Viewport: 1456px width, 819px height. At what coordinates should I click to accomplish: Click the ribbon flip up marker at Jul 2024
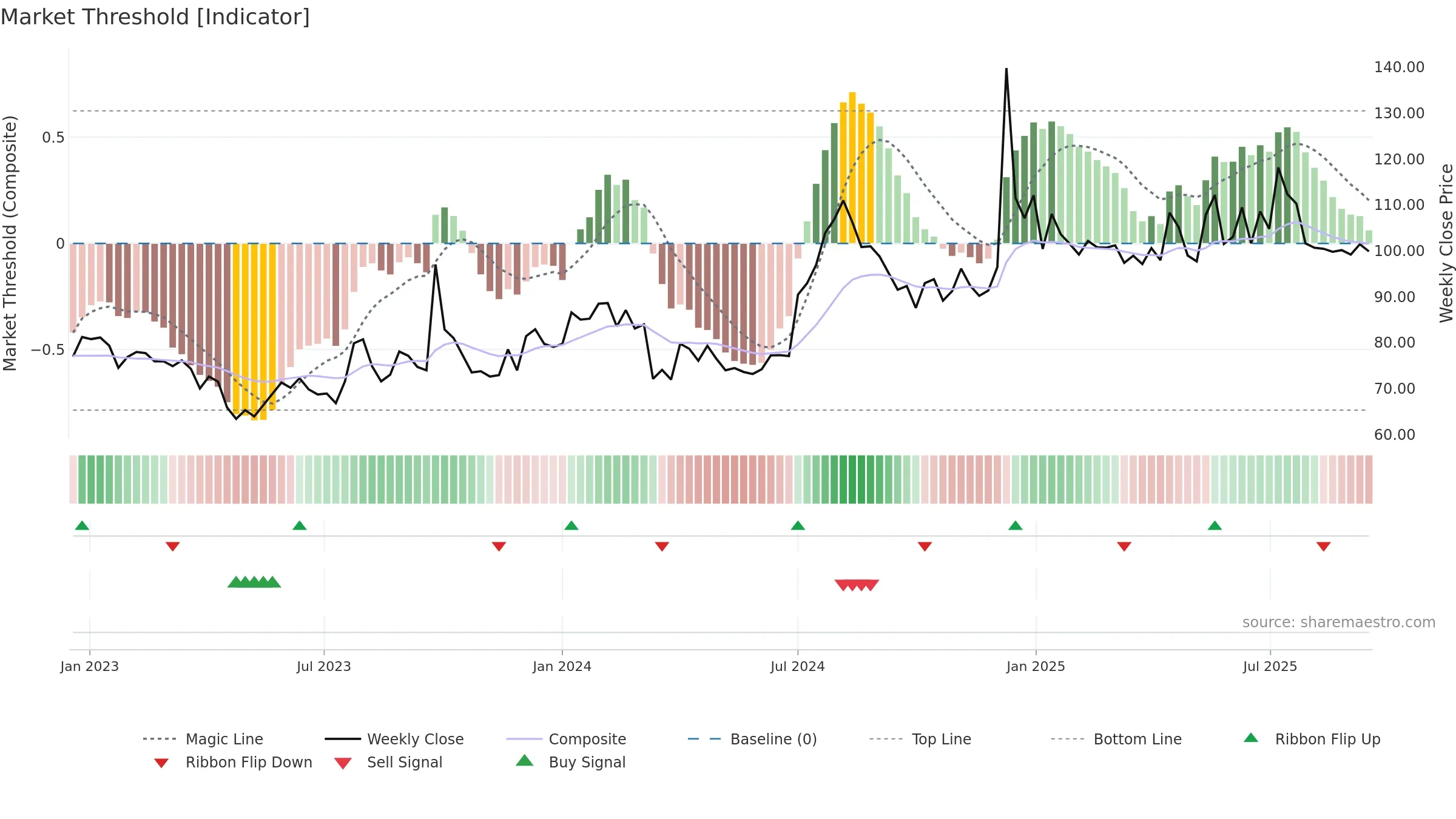pyautogui.click(x=798, y=525)
